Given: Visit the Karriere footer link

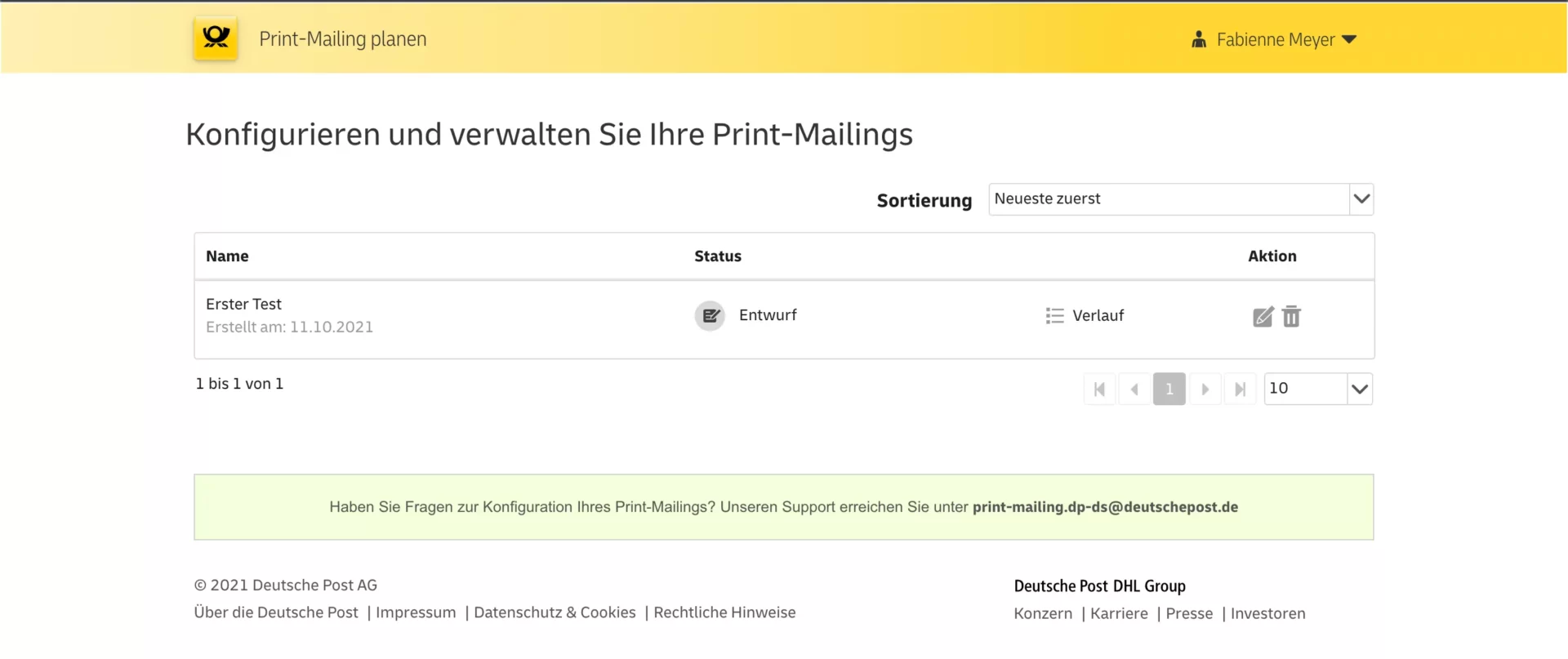Looking at the screenshot, I should point(1119,613).
